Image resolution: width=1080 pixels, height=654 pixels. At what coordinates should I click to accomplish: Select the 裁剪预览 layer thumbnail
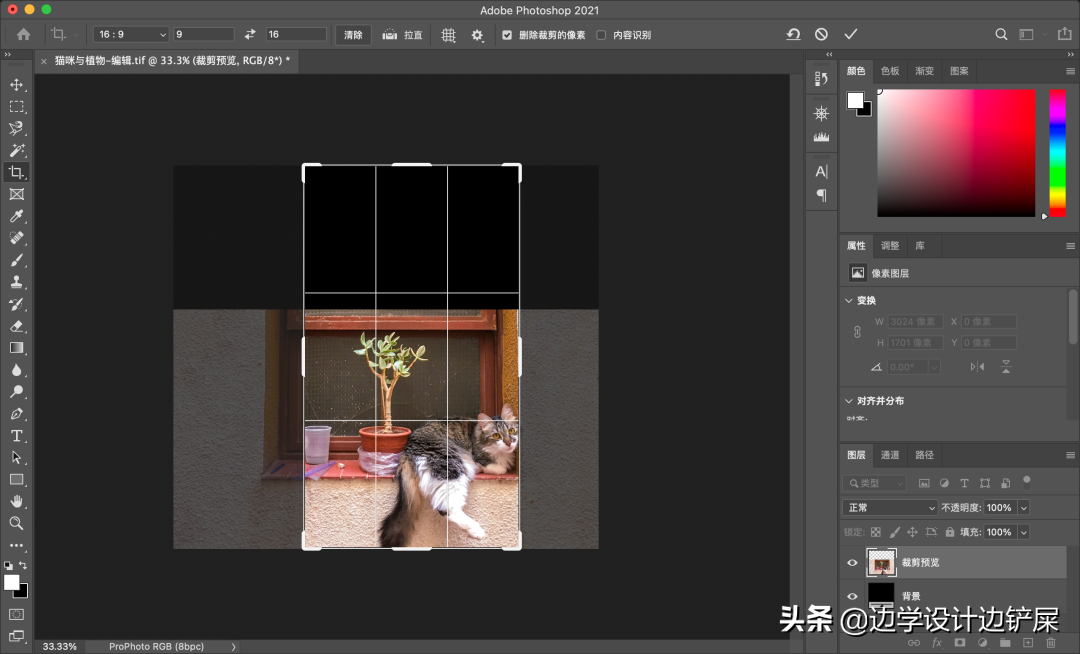(881, 562)
